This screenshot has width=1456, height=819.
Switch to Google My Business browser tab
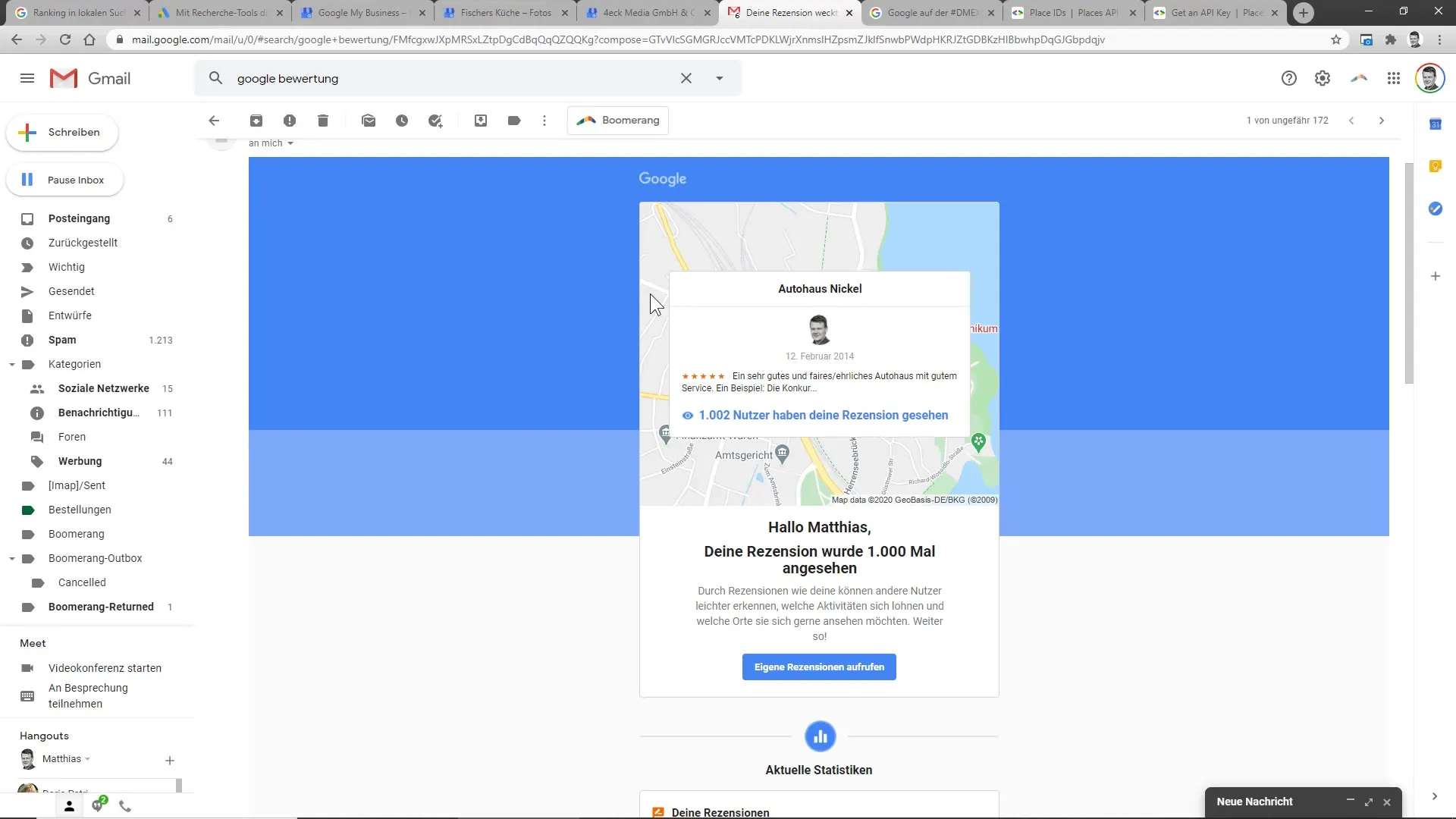(x=362, y=13)
